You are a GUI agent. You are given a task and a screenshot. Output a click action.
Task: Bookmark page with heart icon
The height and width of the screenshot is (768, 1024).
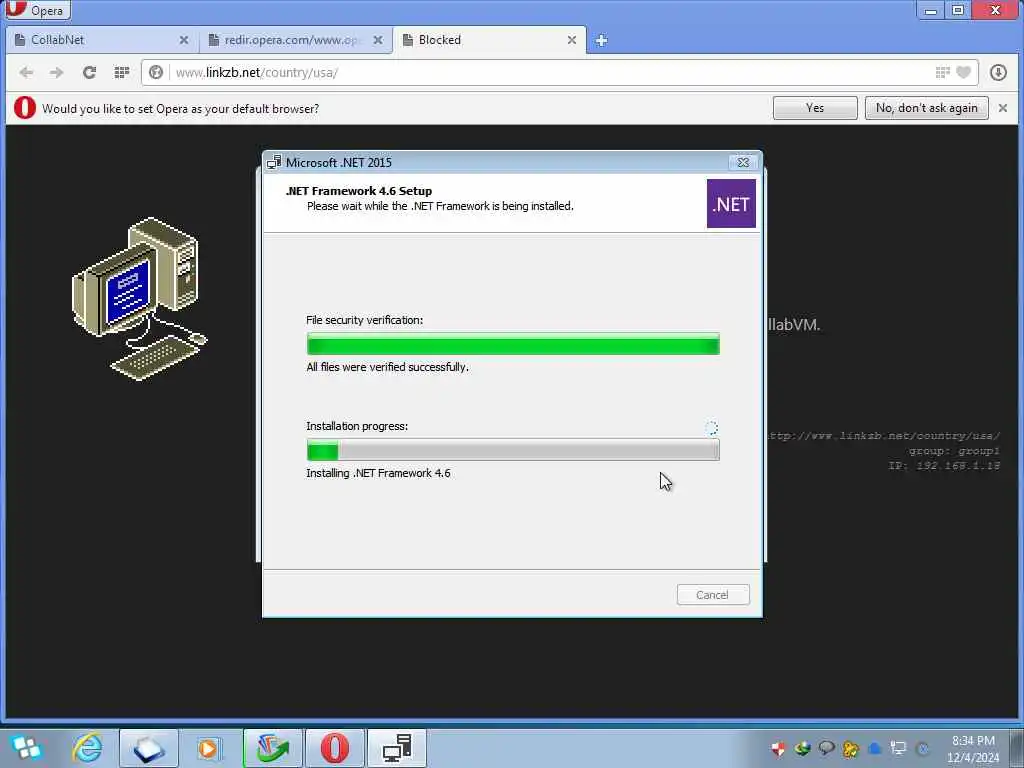click(x=963, y=72)
